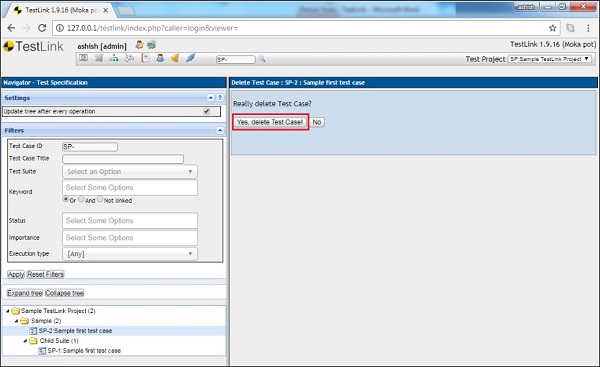600x367 pixels.
Task: Click the browser extension icon
Action: (x=571, y=28)
